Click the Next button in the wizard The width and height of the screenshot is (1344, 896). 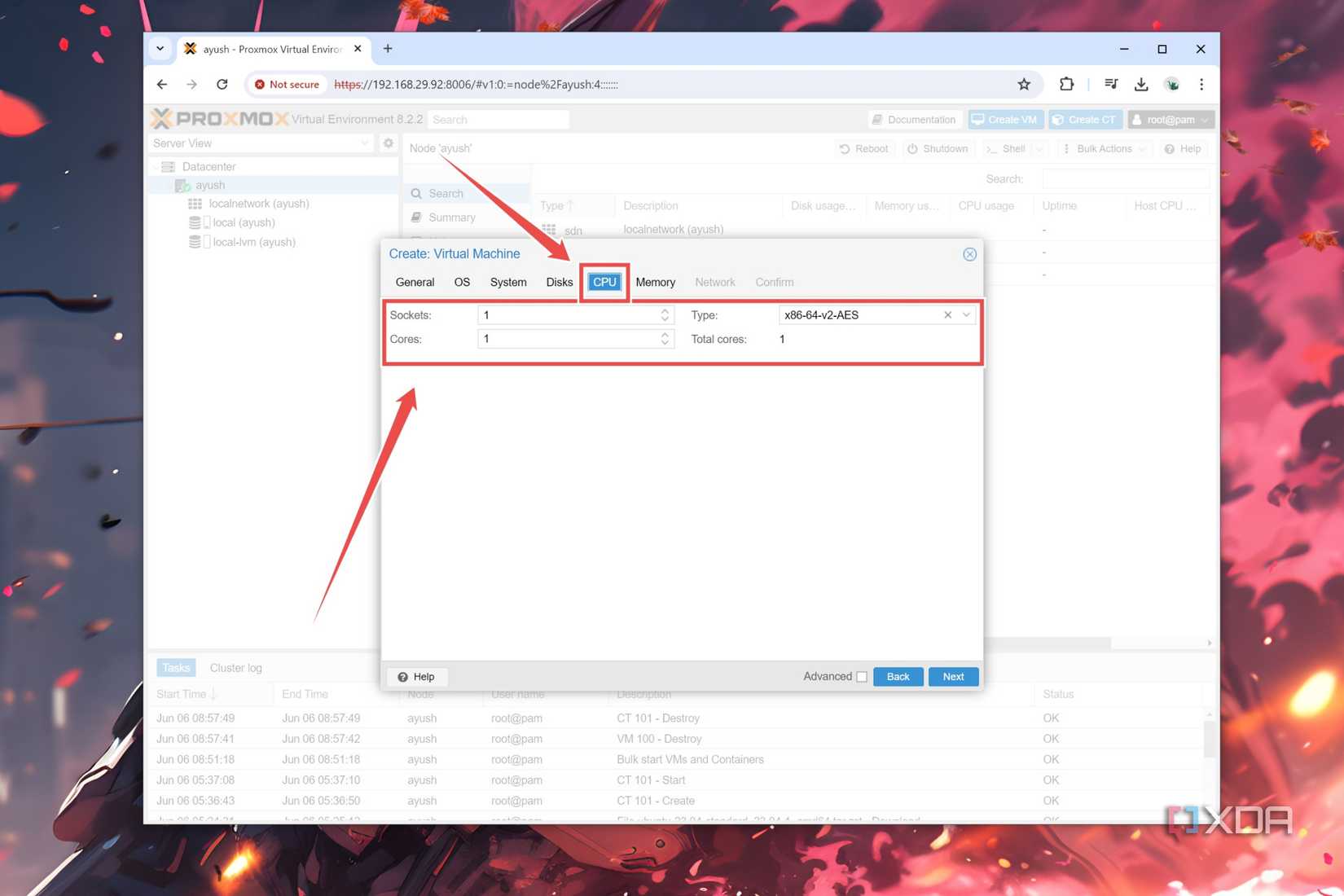point(952,676)
